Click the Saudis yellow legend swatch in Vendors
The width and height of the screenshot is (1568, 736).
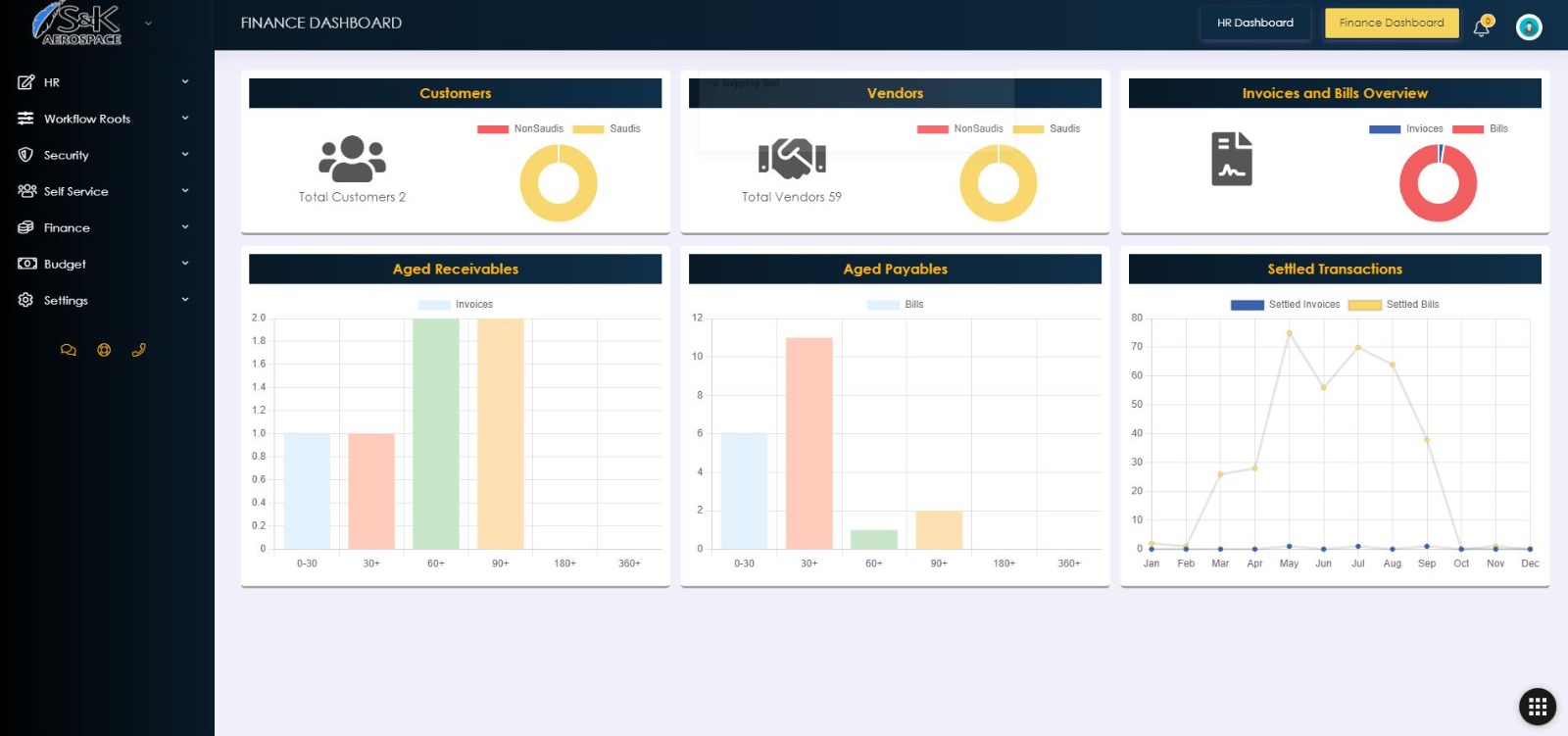(1028, 129)
